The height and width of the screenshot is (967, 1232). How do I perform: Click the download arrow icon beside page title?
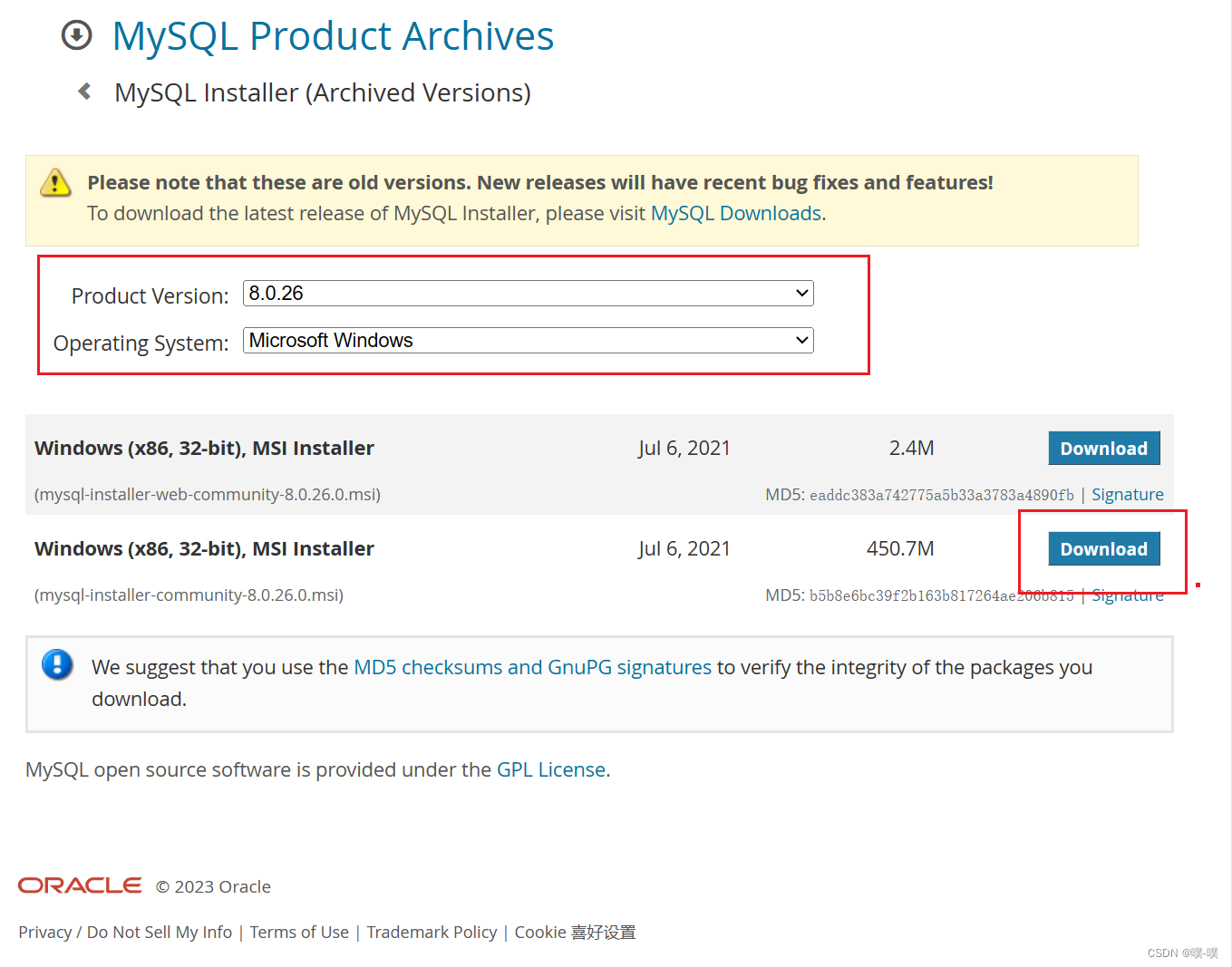(x=76, y=34)
